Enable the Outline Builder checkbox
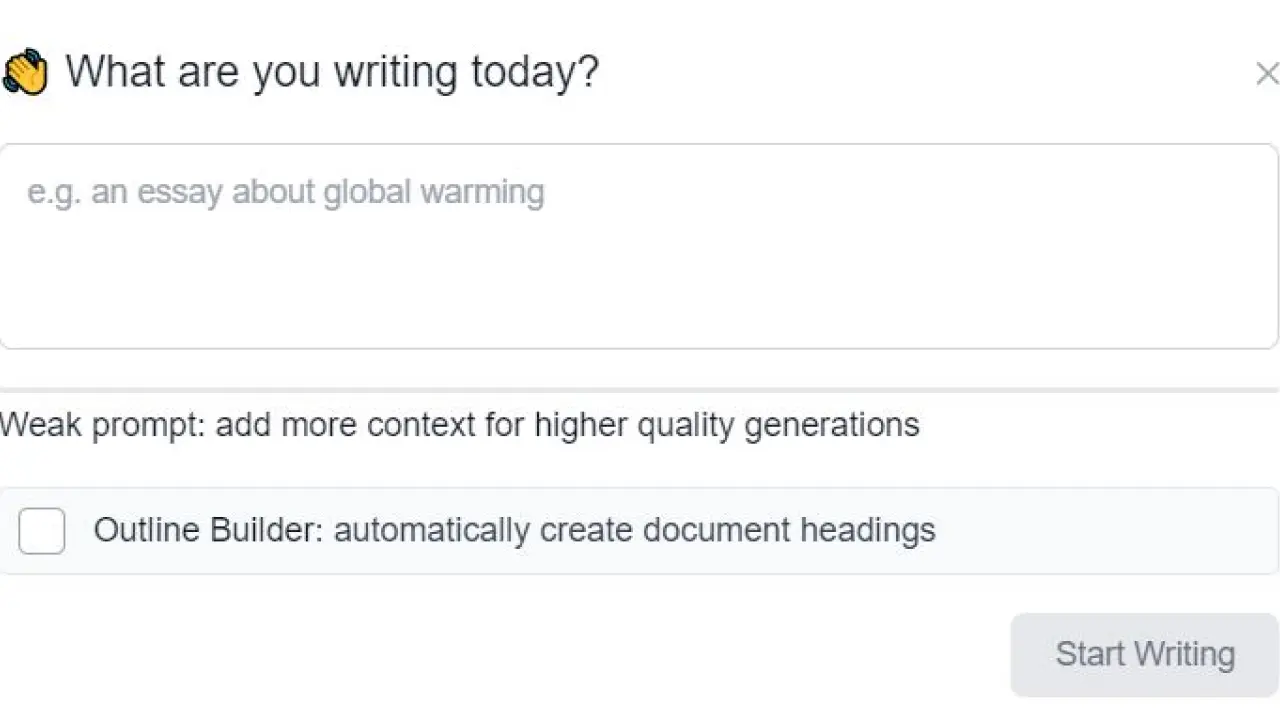1280x720 pixels. pos(42,530)
